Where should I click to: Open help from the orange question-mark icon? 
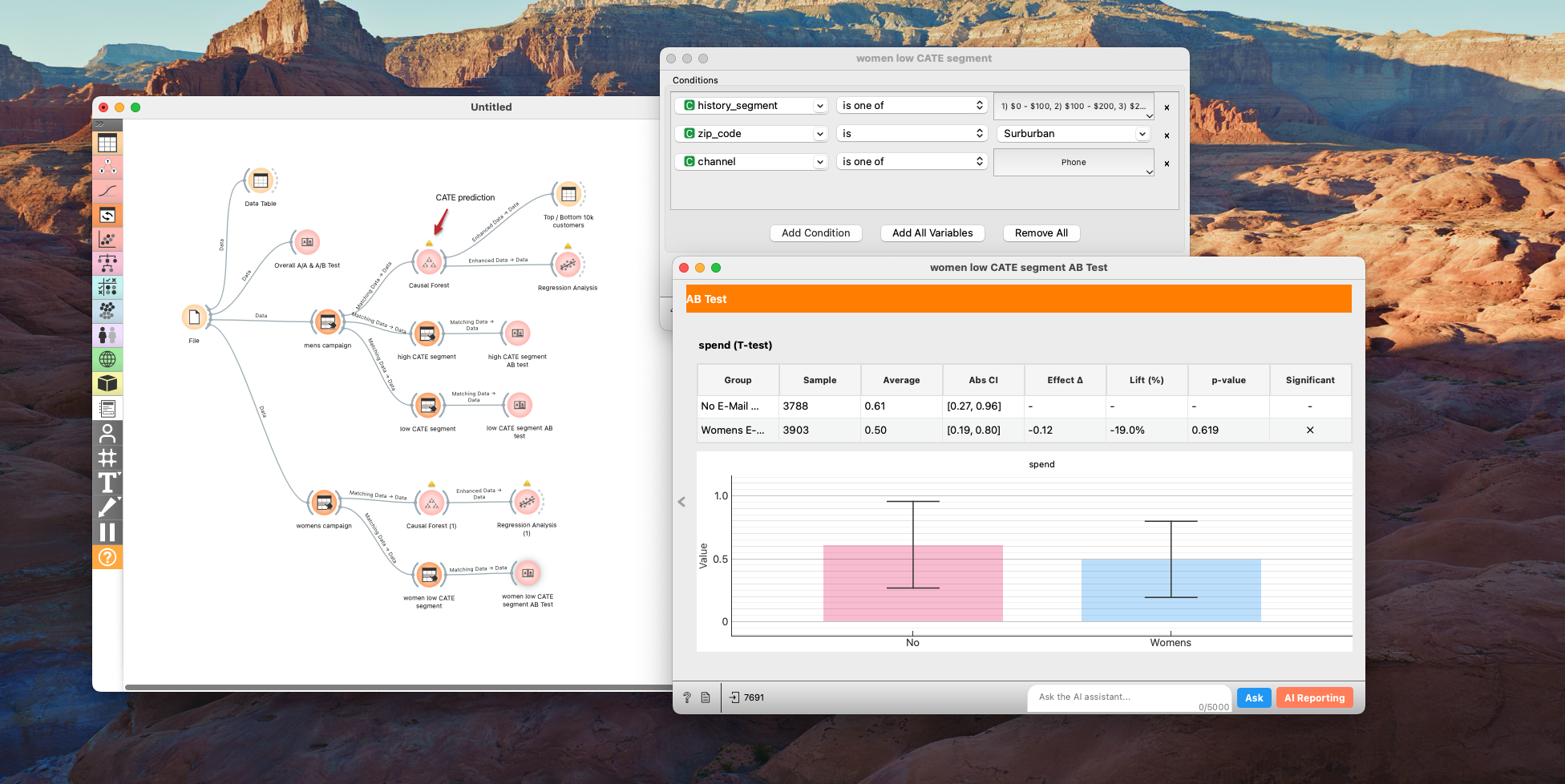click(107, 557)
